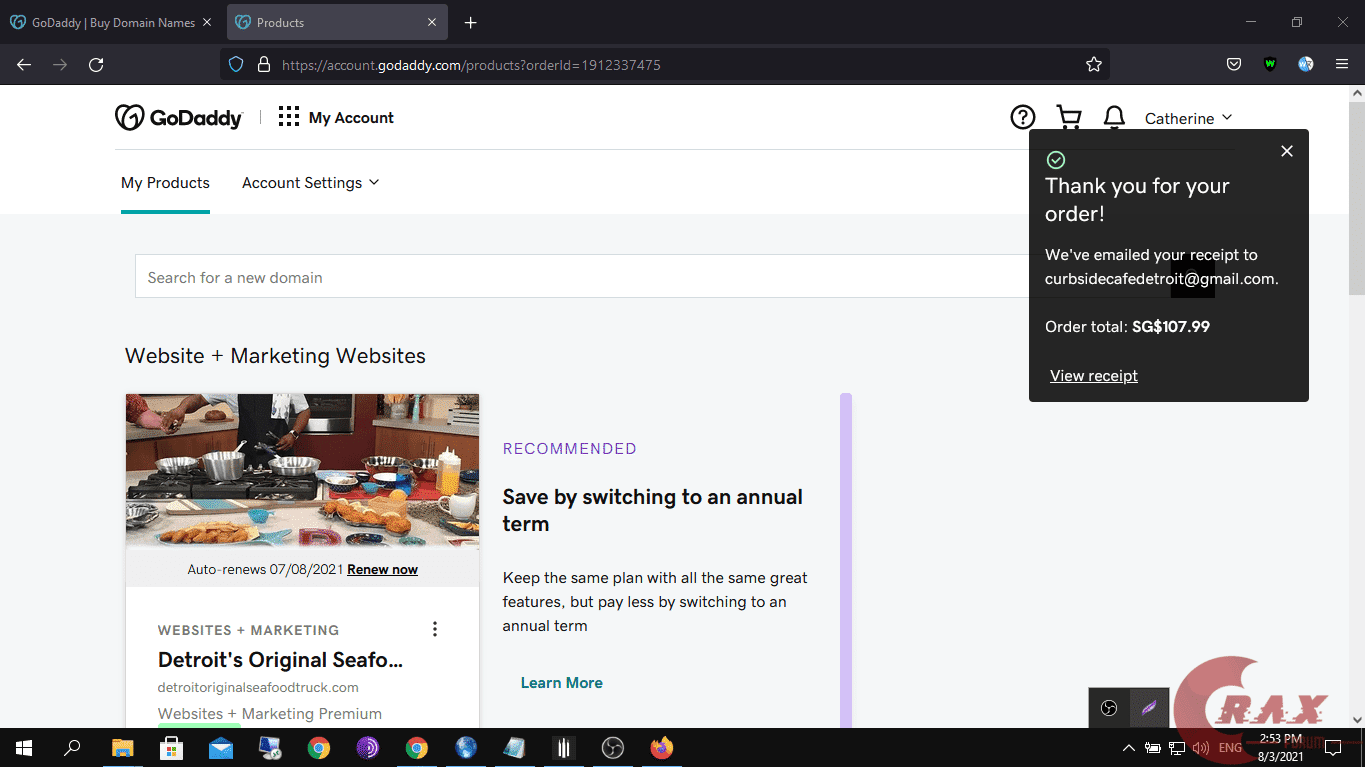Click the GoDaddy logo

(x=179, y=117)
